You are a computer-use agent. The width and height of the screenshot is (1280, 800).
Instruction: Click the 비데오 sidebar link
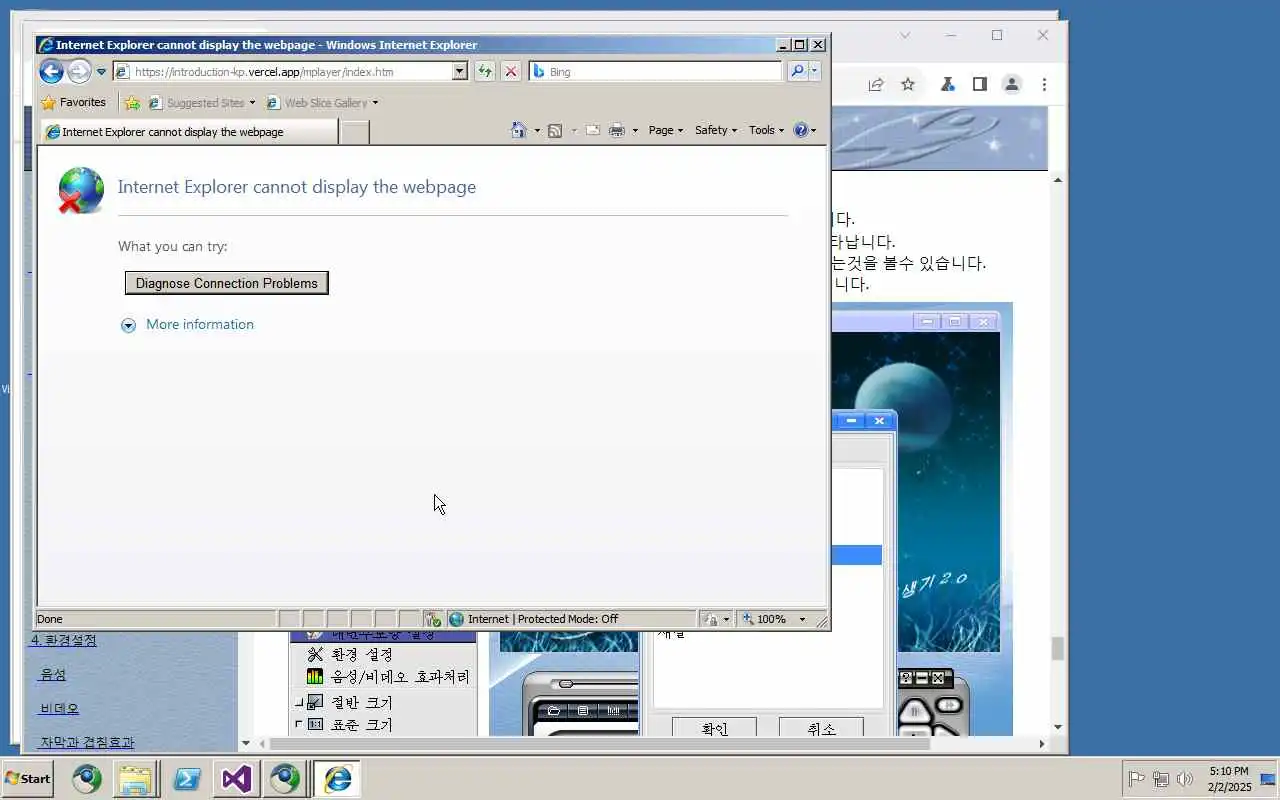click(x=59, y=709)
